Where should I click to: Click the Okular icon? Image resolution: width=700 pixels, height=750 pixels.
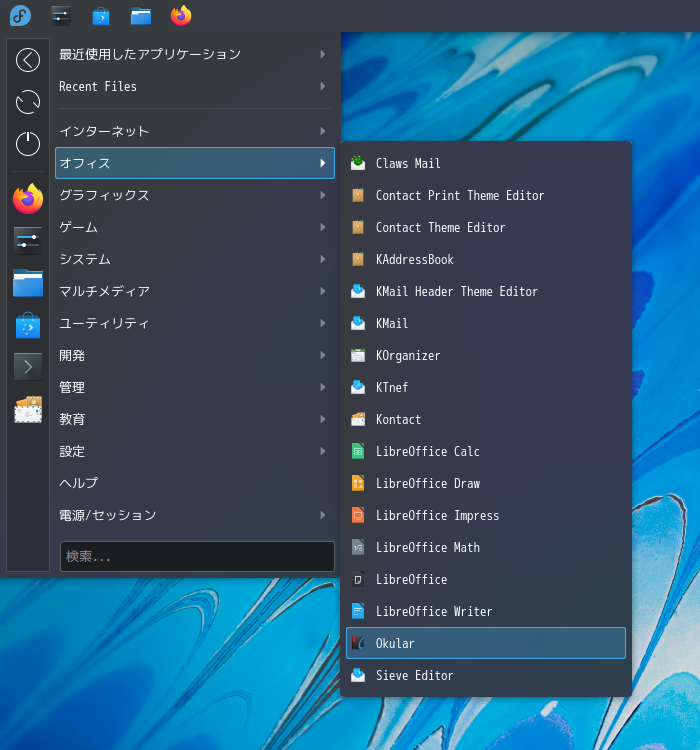(x=358, y=643)
